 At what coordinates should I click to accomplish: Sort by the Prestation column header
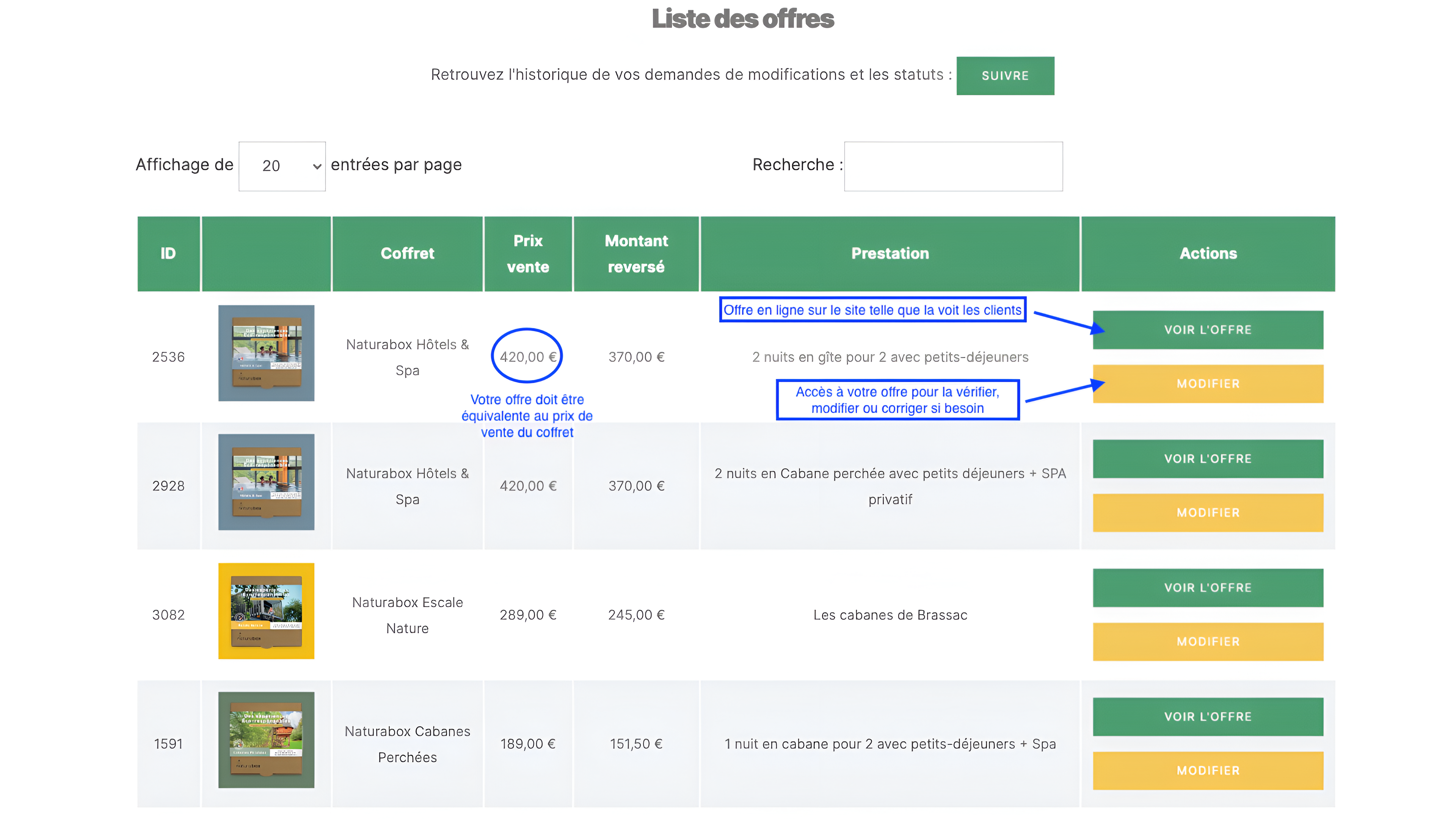coord(890,254)
